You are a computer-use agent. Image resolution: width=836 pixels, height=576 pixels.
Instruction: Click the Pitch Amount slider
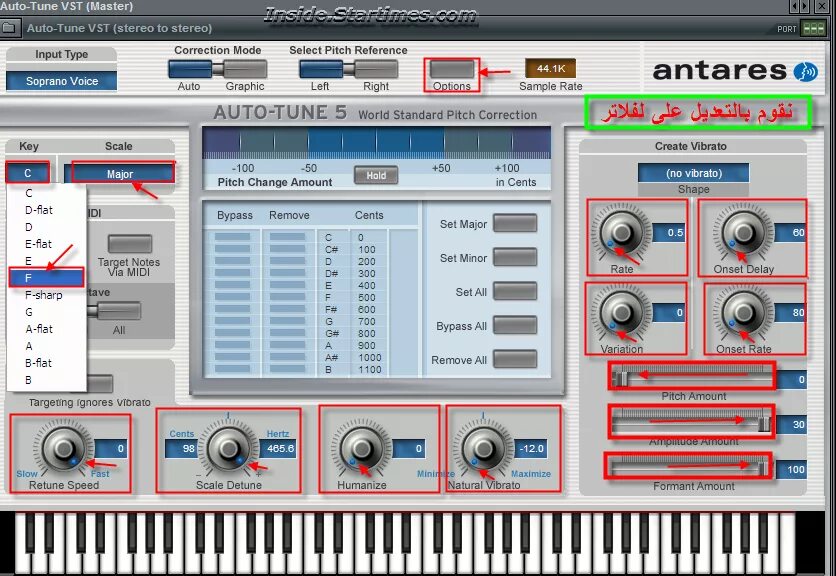pos(692,378)
